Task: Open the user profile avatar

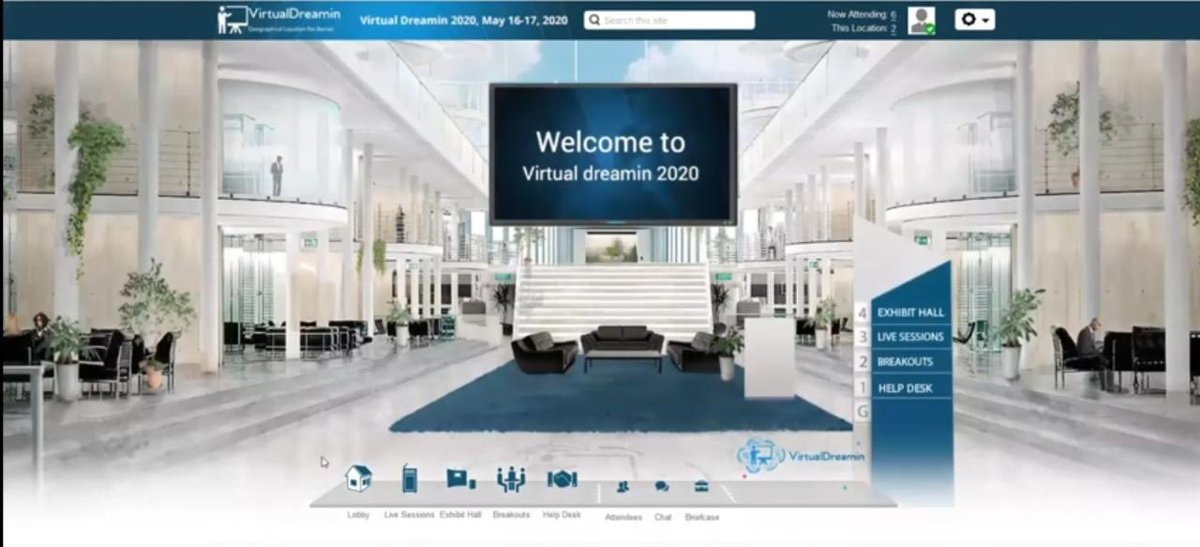Action: point(921,20)
